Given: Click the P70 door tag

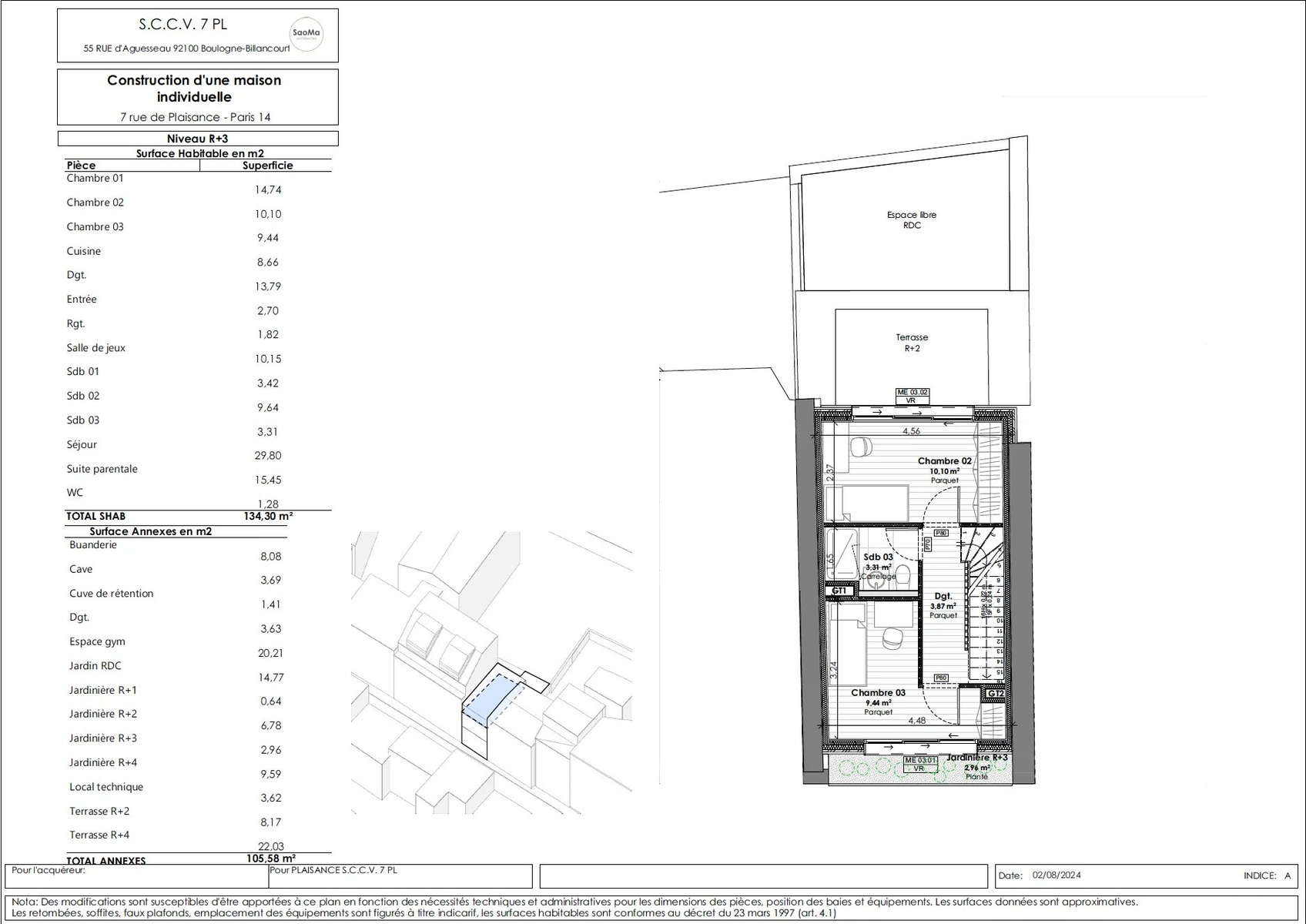Looking at the screenshot, I should [x=928, y=544].
